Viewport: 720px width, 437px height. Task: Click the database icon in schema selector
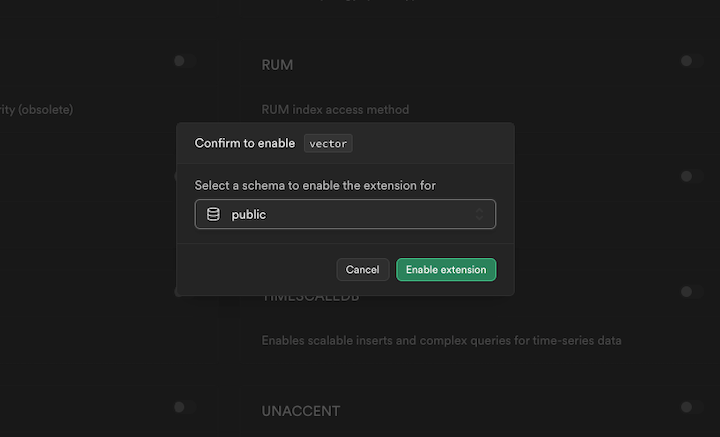[213, 214]
